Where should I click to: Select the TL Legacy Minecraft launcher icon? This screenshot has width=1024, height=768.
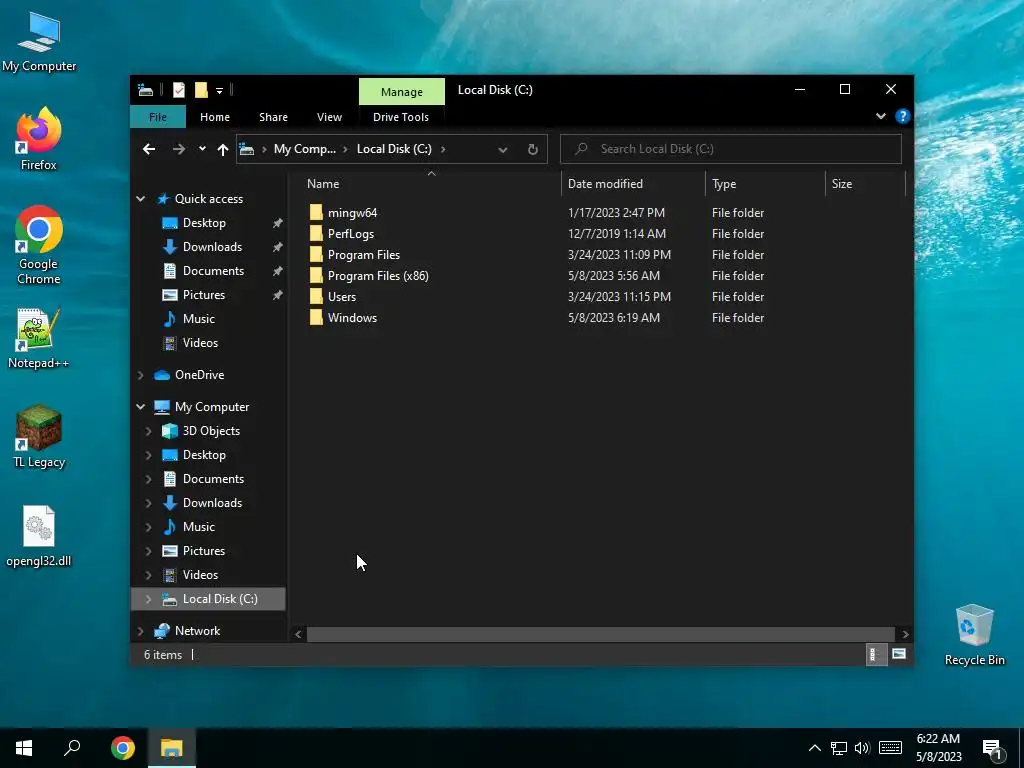[x=39, y=436]
